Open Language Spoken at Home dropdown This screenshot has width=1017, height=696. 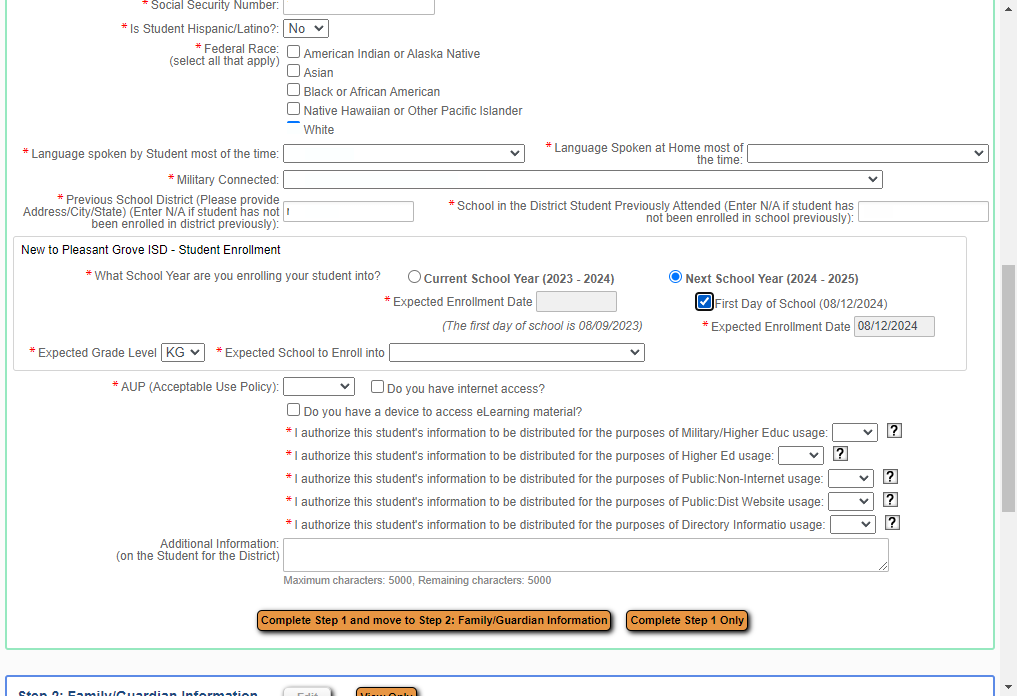click(868, 154)
